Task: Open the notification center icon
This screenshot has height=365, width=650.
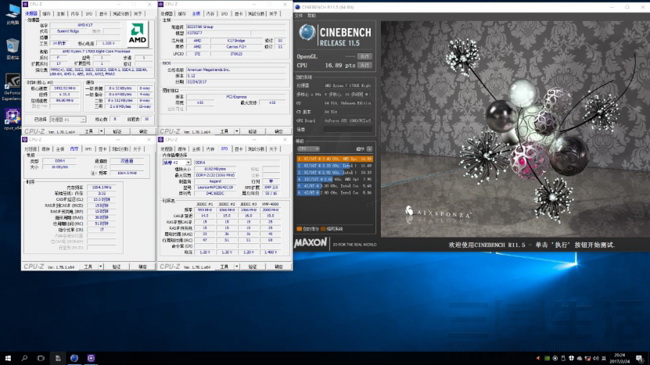Action: pos(640,358)
